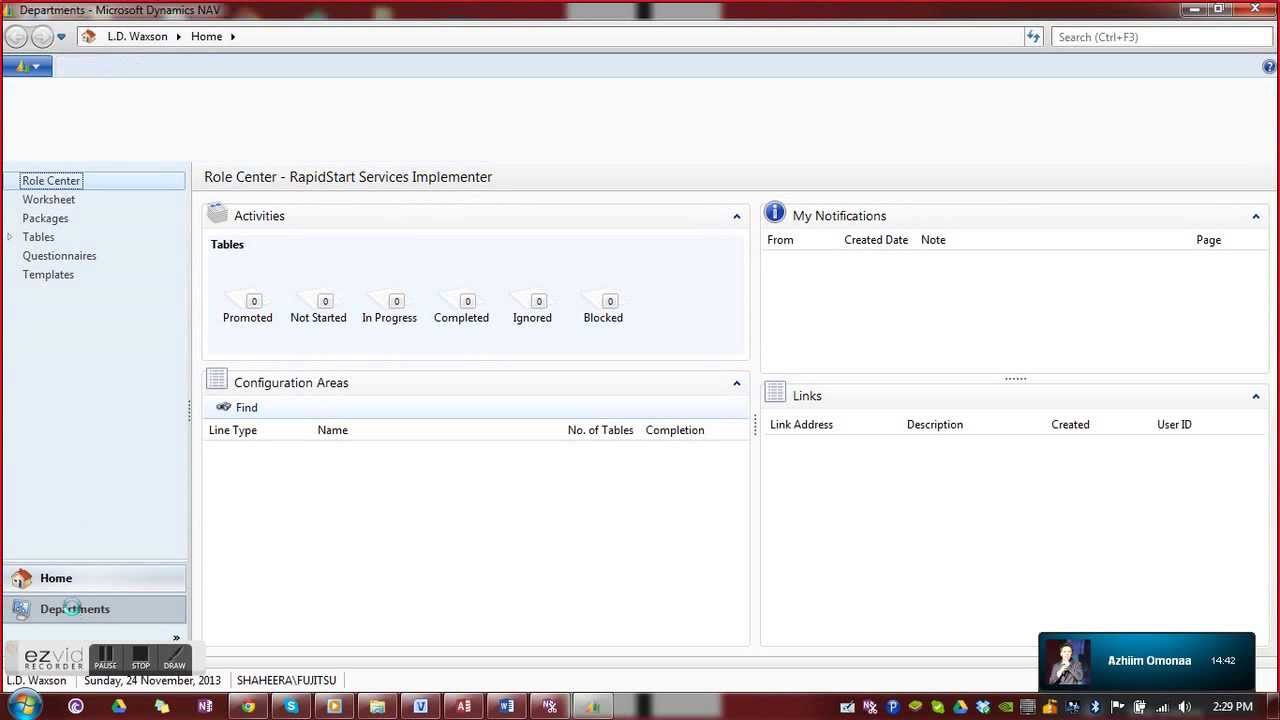
Task: Click the Link Address column header
Action: click(801, 425)
